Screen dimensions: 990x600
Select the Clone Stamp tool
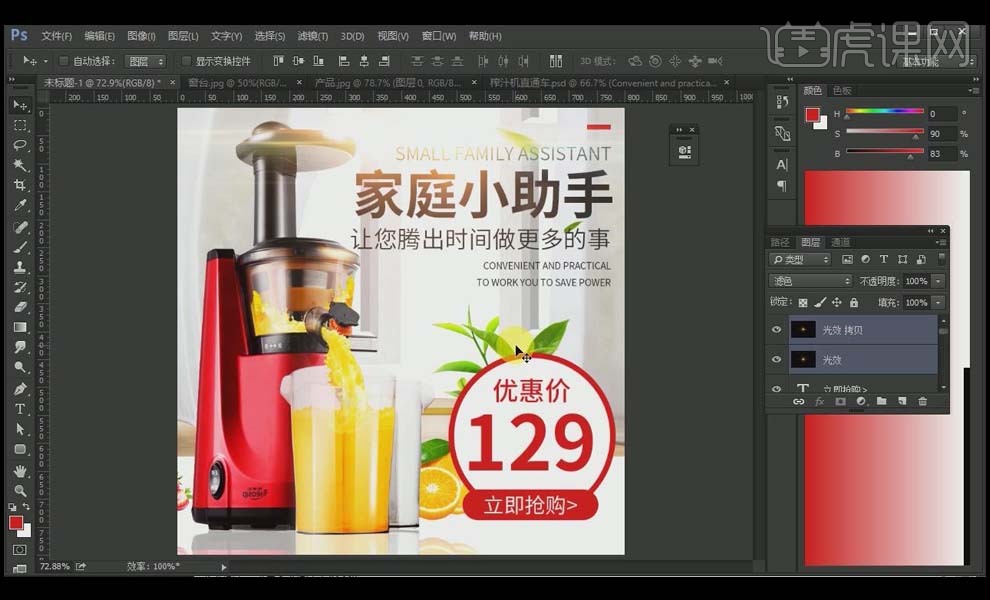(x=20, y=267)
